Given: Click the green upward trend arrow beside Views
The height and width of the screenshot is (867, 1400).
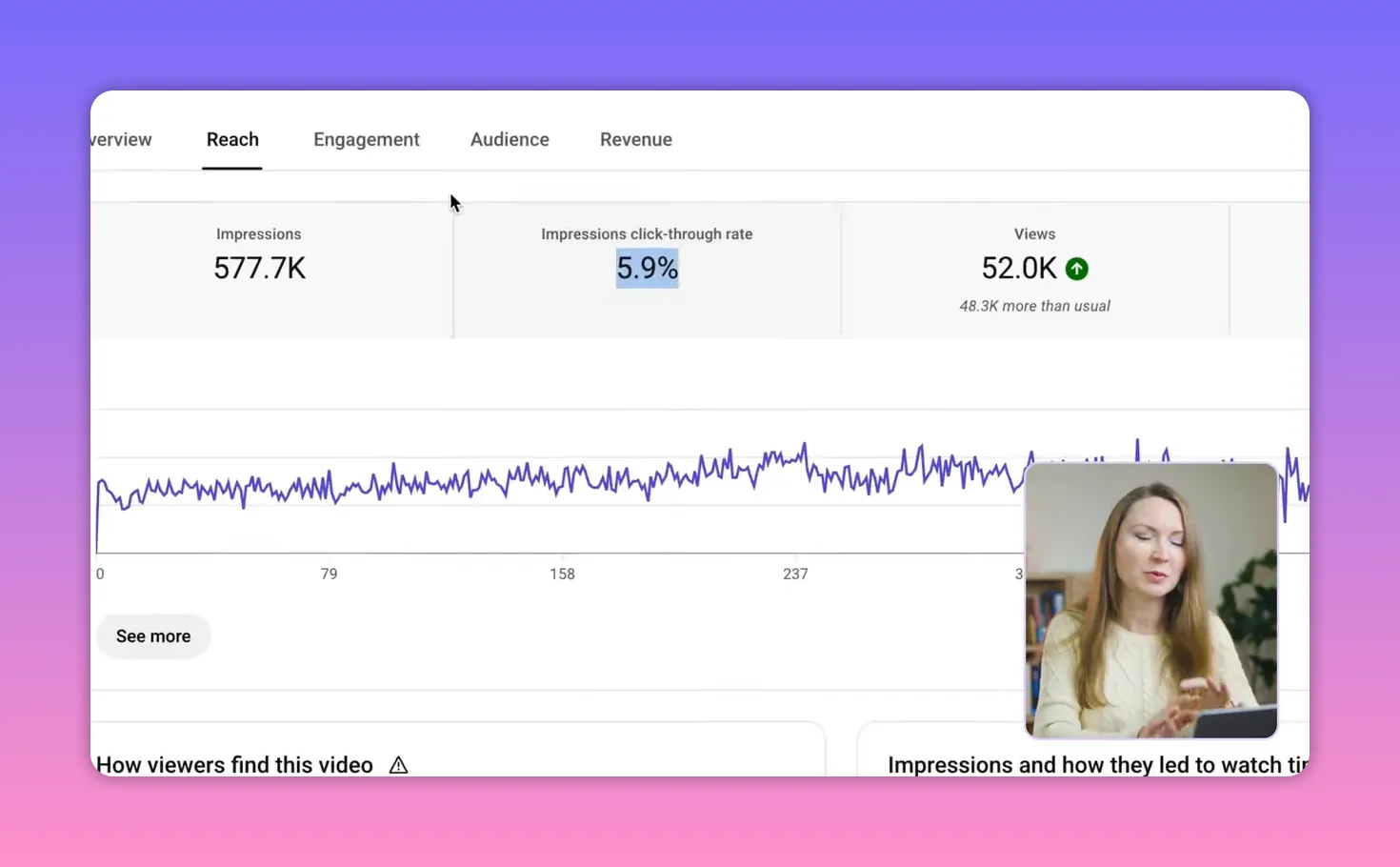Looking at the screenshot, I should [1076, 269].
